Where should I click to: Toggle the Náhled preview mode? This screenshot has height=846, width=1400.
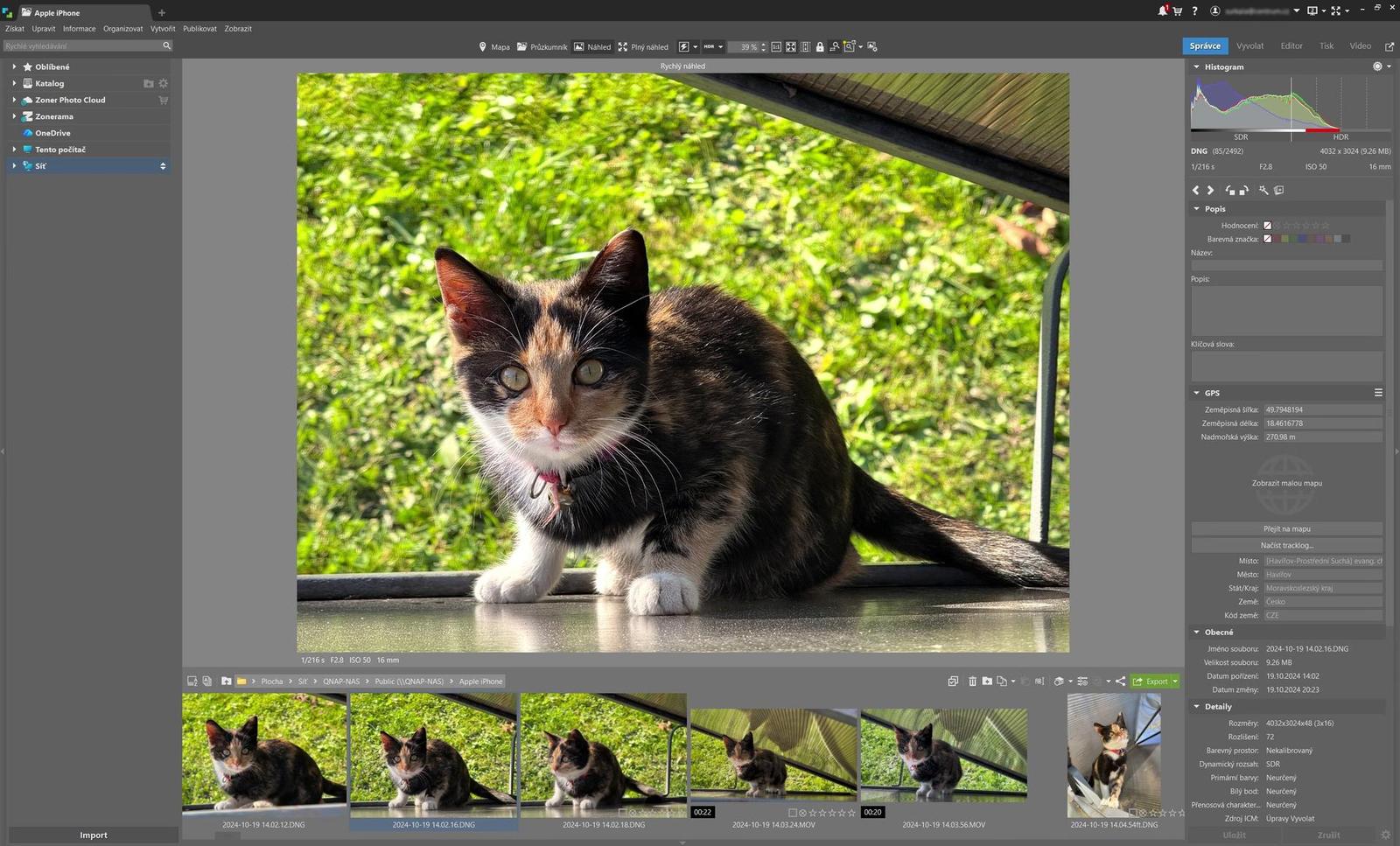point(592,47)
